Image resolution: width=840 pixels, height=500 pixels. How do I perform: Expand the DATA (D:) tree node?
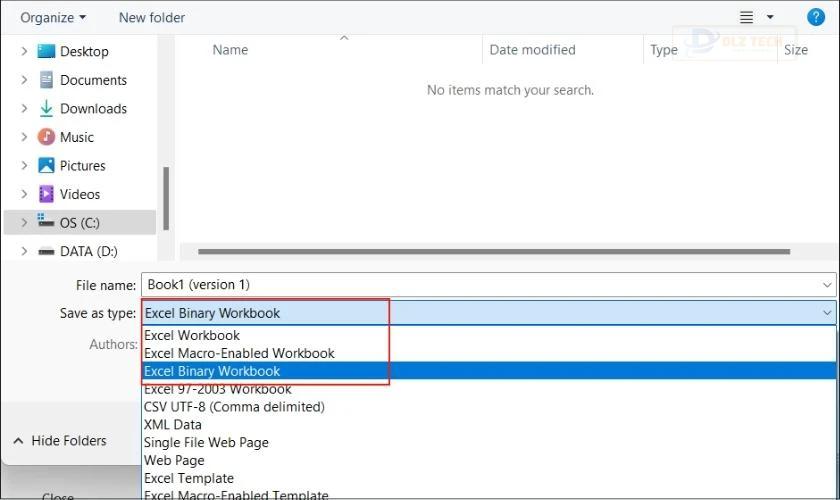[x=24, y=251]
